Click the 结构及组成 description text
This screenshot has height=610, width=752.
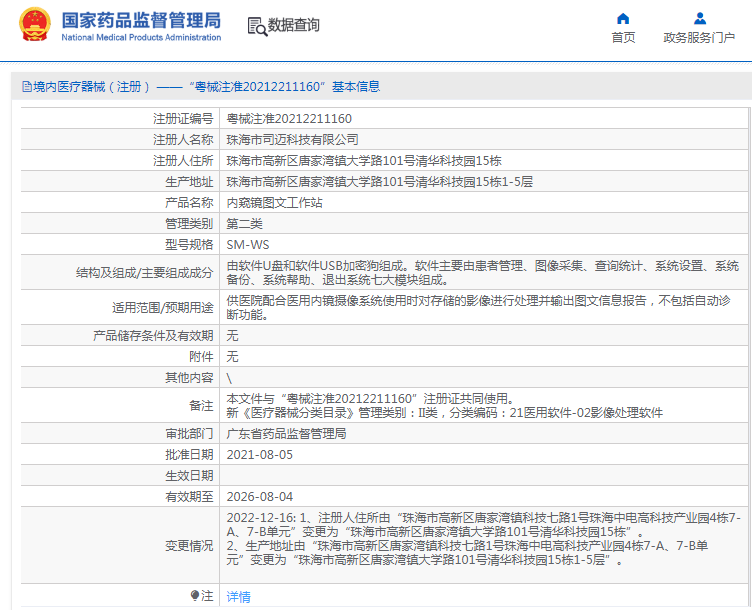pos(482,273)
